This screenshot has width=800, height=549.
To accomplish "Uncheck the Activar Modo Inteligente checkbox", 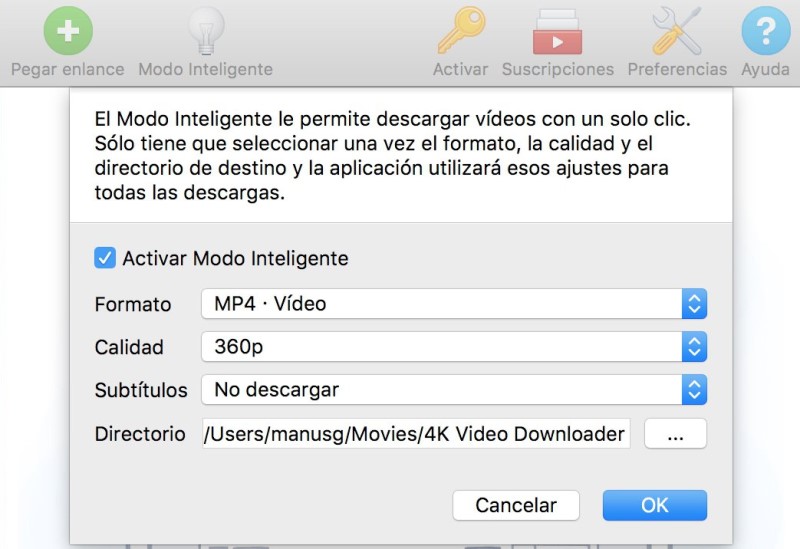I will click(x=105, y=258).
